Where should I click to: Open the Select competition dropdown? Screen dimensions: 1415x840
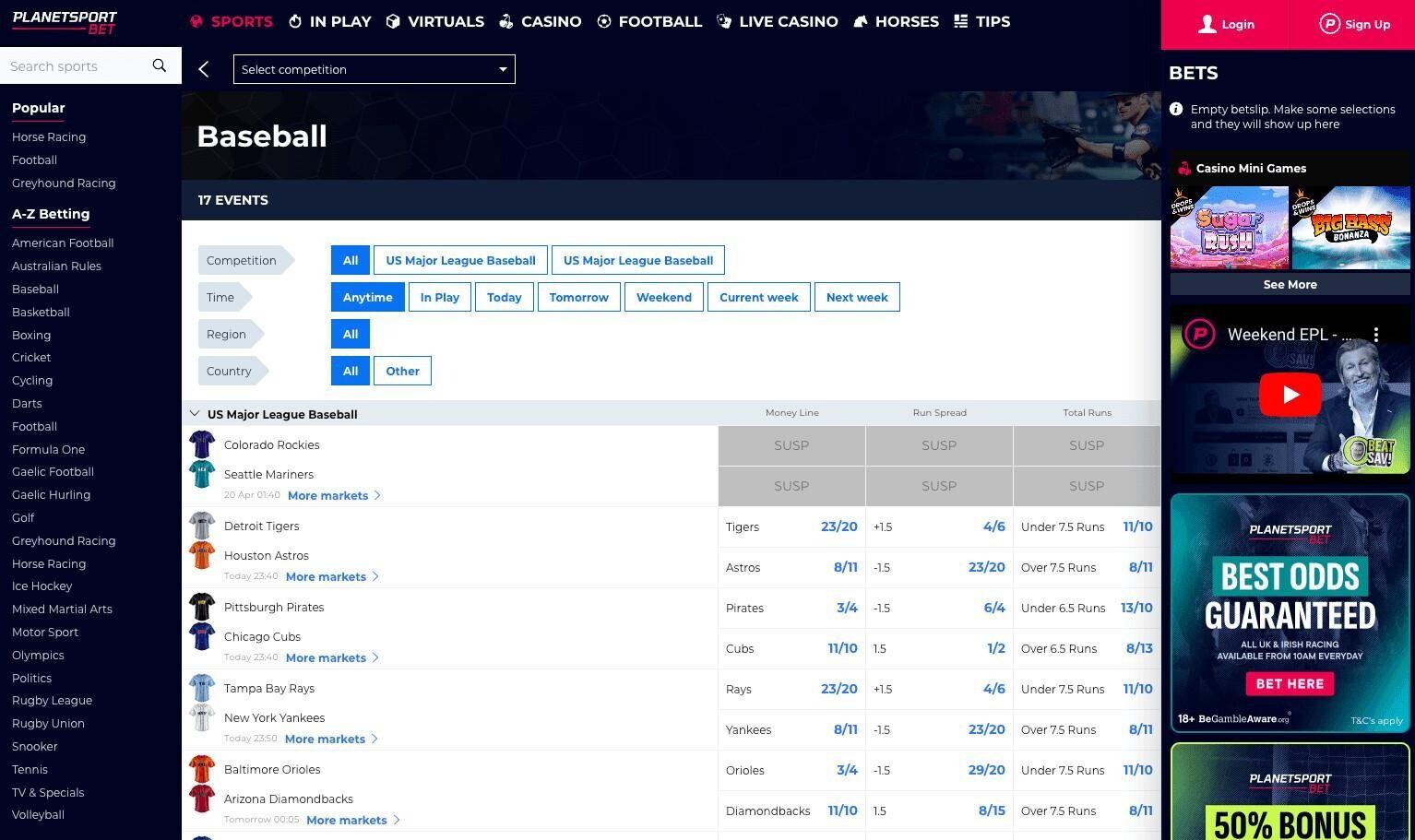click(x=375, y=69)
